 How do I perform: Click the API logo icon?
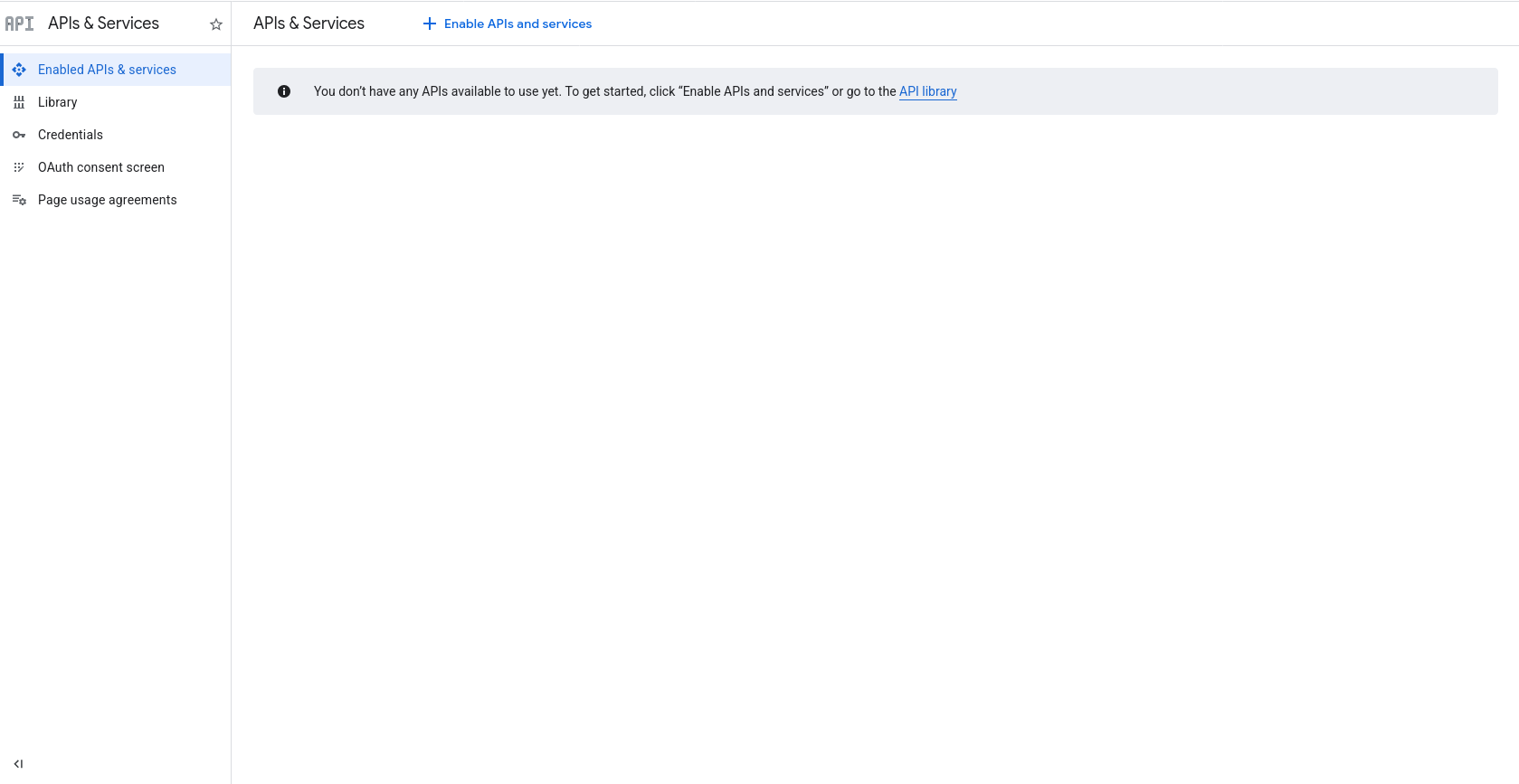[x=19, y=24]
